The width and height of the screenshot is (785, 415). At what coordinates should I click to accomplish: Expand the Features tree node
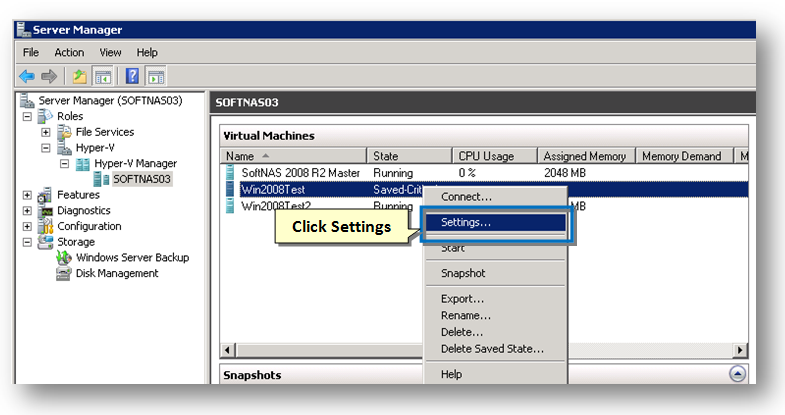pyautogui.click(x=27, y=195)
